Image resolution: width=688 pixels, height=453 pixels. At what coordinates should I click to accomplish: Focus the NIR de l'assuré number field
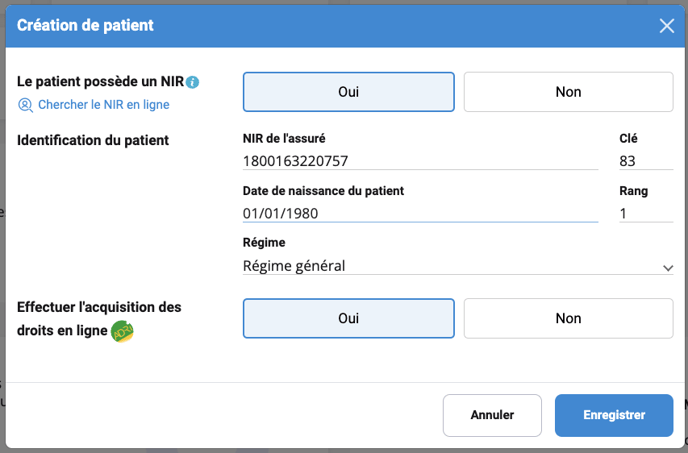click(x=420, y=160)
